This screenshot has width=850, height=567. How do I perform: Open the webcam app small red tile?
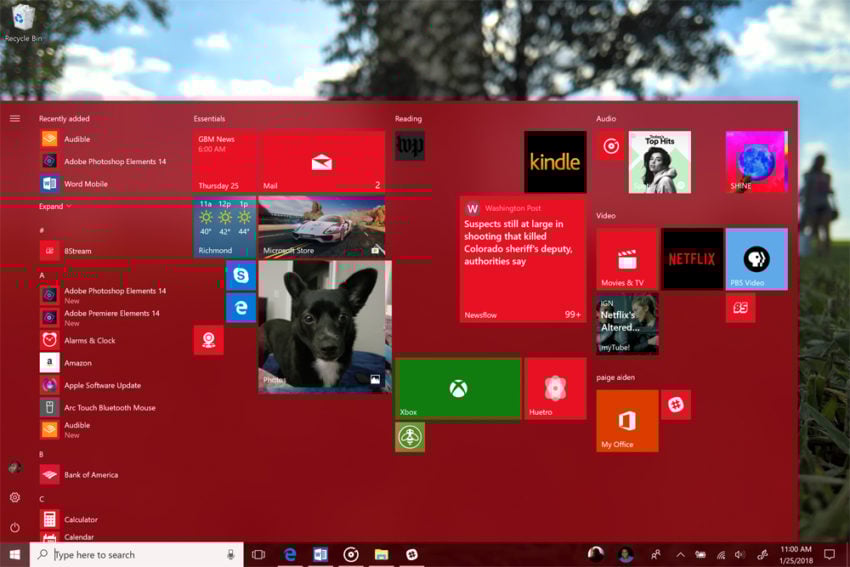(x=209, y=340)
